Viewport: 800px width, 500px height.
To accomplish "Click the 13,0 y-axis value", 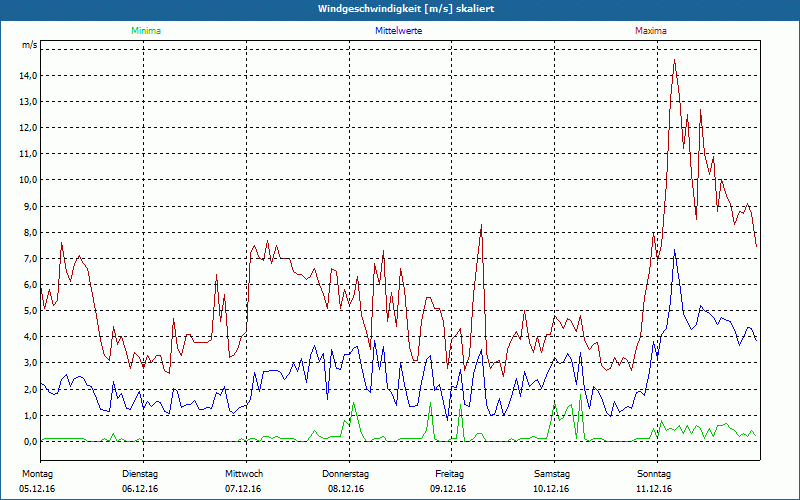I will point(28,102).
